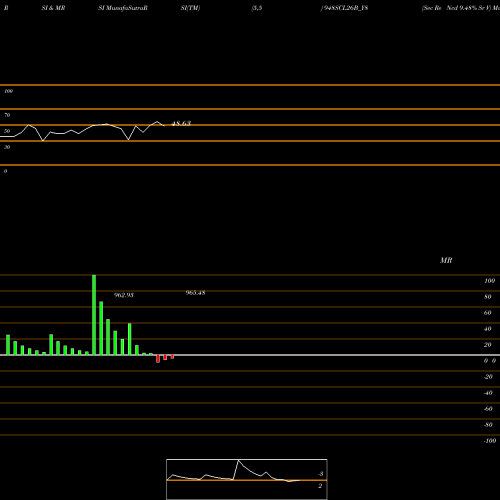Click the -100 label on MR axis
The height and width of the screenshot is (500, 500).
pyautogui.click(x=490, y=441)
